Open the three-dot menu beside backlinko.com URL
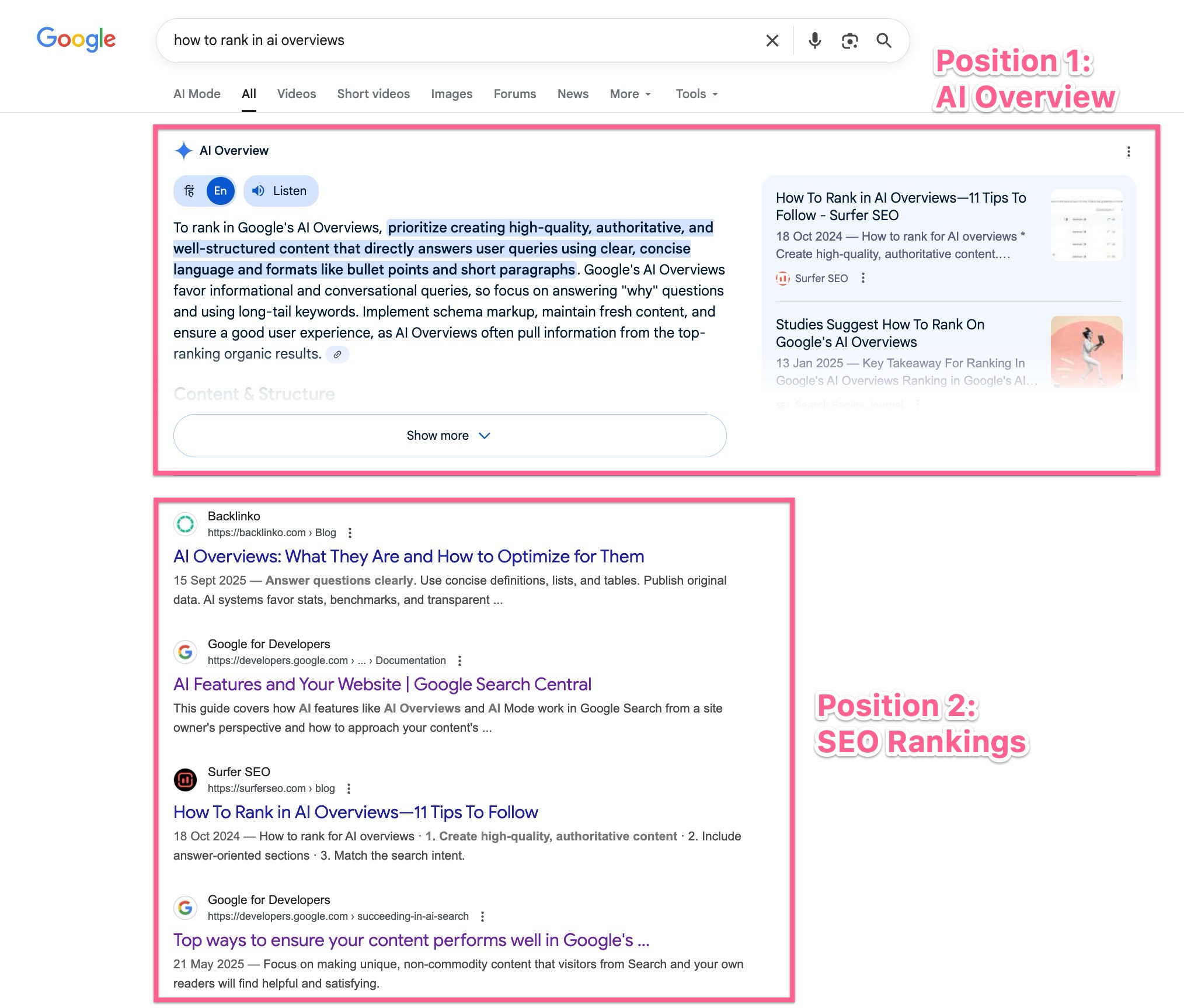The height and width of the screenshot is (1008, 1184). (350, 533)
